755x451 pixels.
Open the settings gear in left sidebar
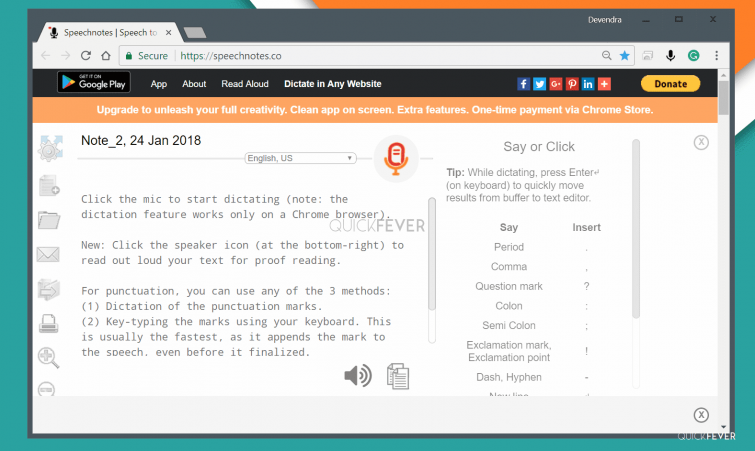(x=49, y=150)
